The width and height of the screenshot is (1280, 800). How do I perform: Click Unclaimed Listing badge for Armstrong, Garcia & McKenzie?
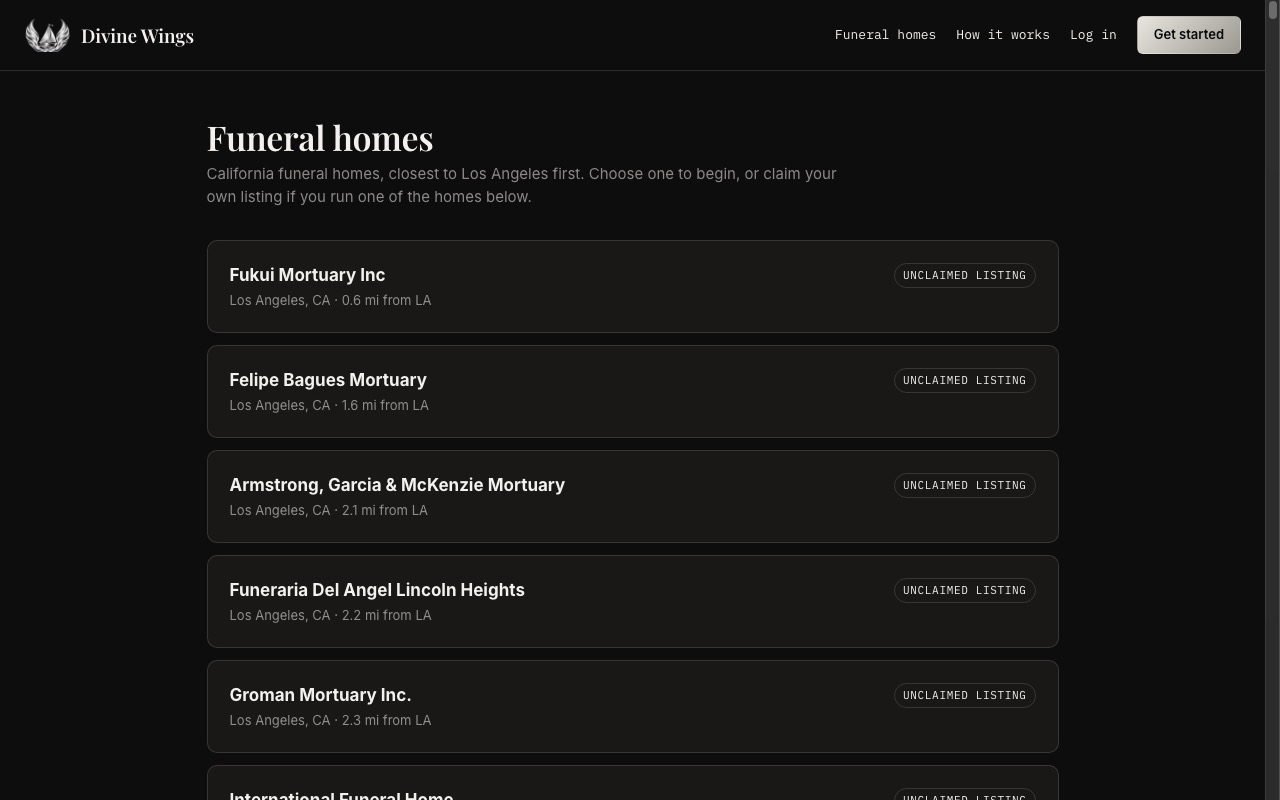[x=964, y=485]
